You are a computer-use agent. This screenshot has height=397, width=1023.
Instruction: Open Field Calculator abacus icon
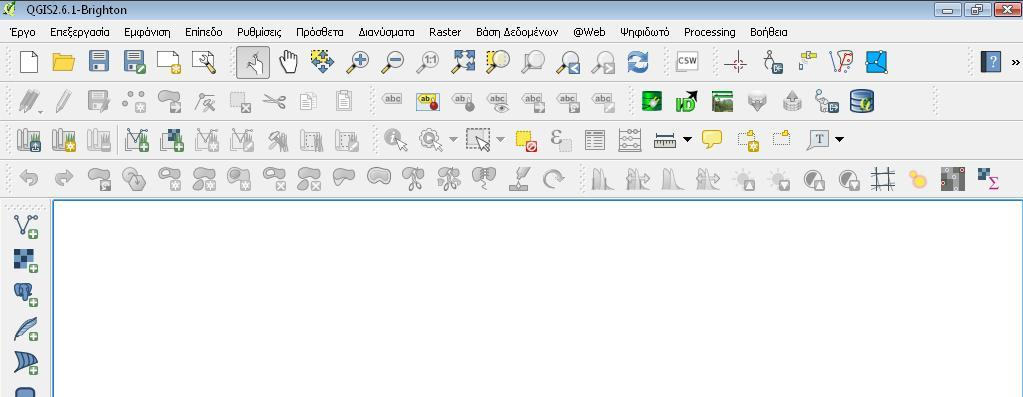(x=630, y=140)
